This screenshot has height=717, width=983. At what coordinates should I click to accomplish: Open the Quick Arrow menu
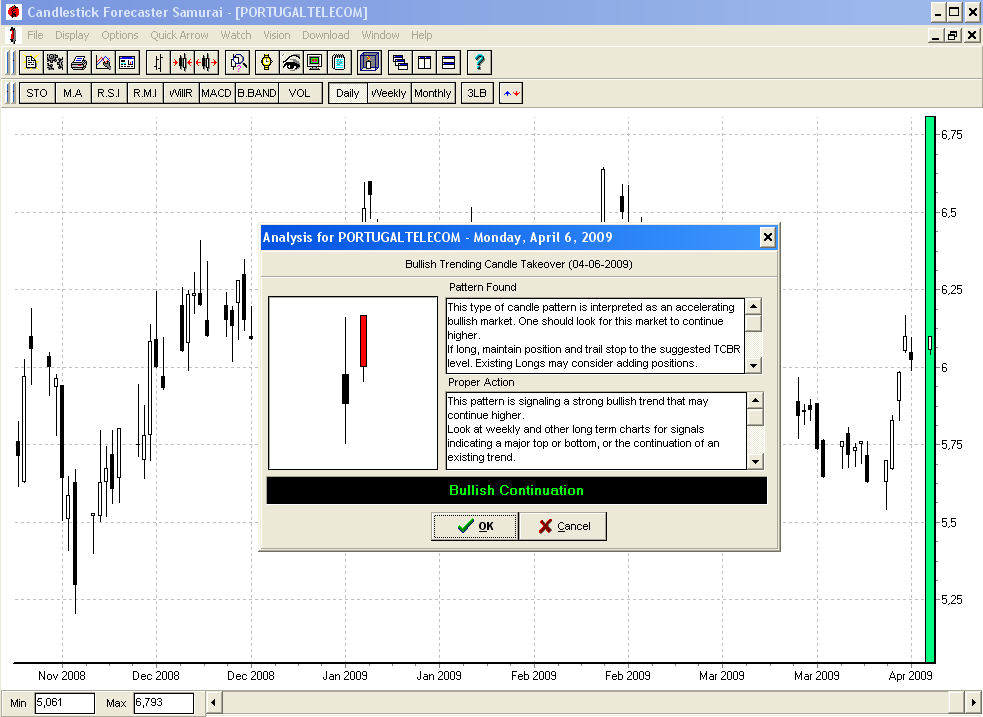pos(179,35)
